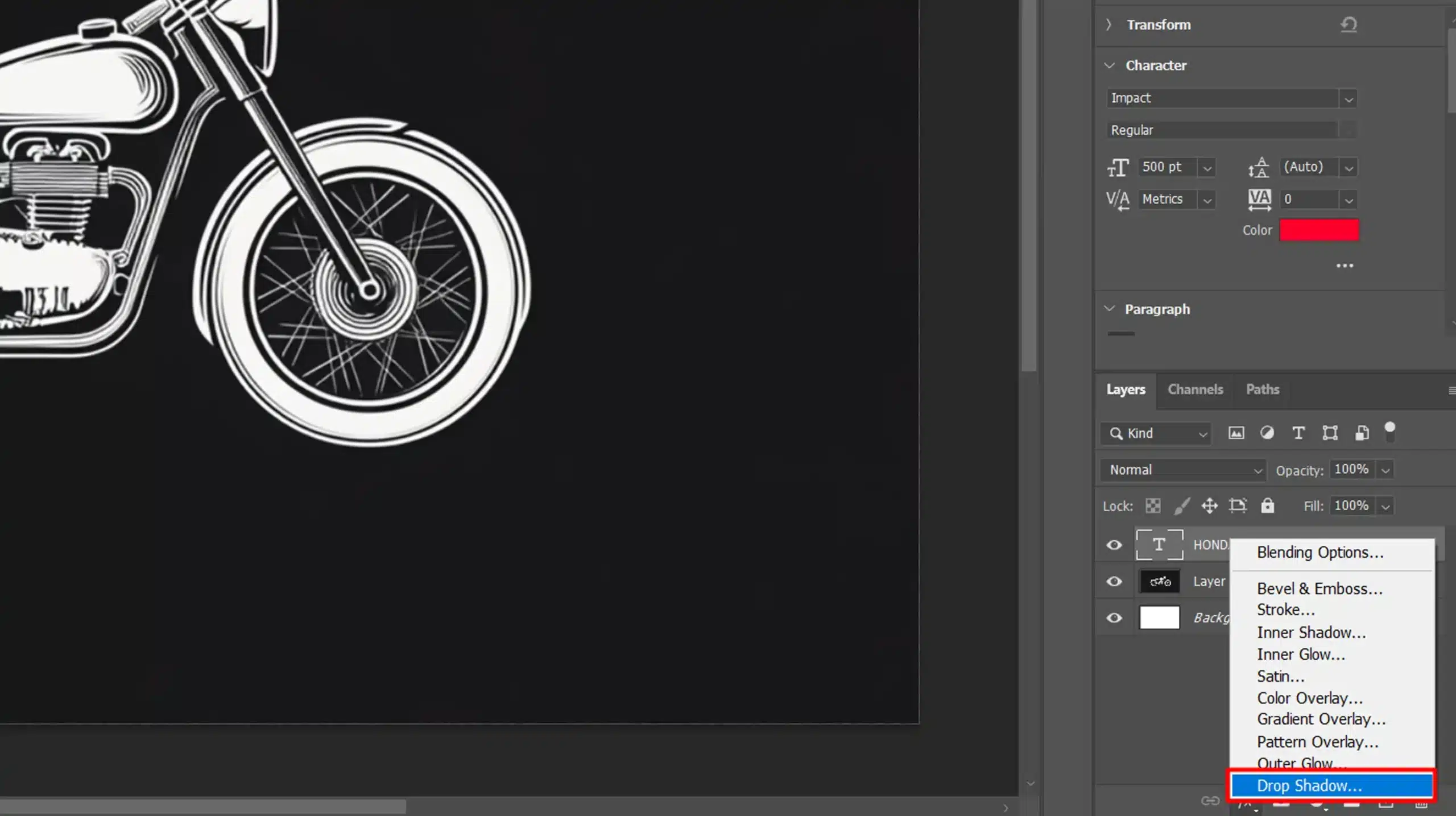The image size is (1456, 816).
Task: Click the lock position icon on layer
Action: pos(1209,505)
